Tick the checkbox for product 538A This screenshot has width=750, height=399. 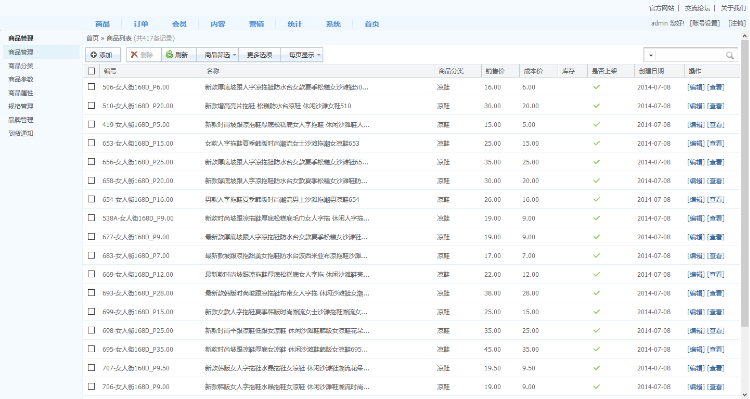tap(91, 218)
